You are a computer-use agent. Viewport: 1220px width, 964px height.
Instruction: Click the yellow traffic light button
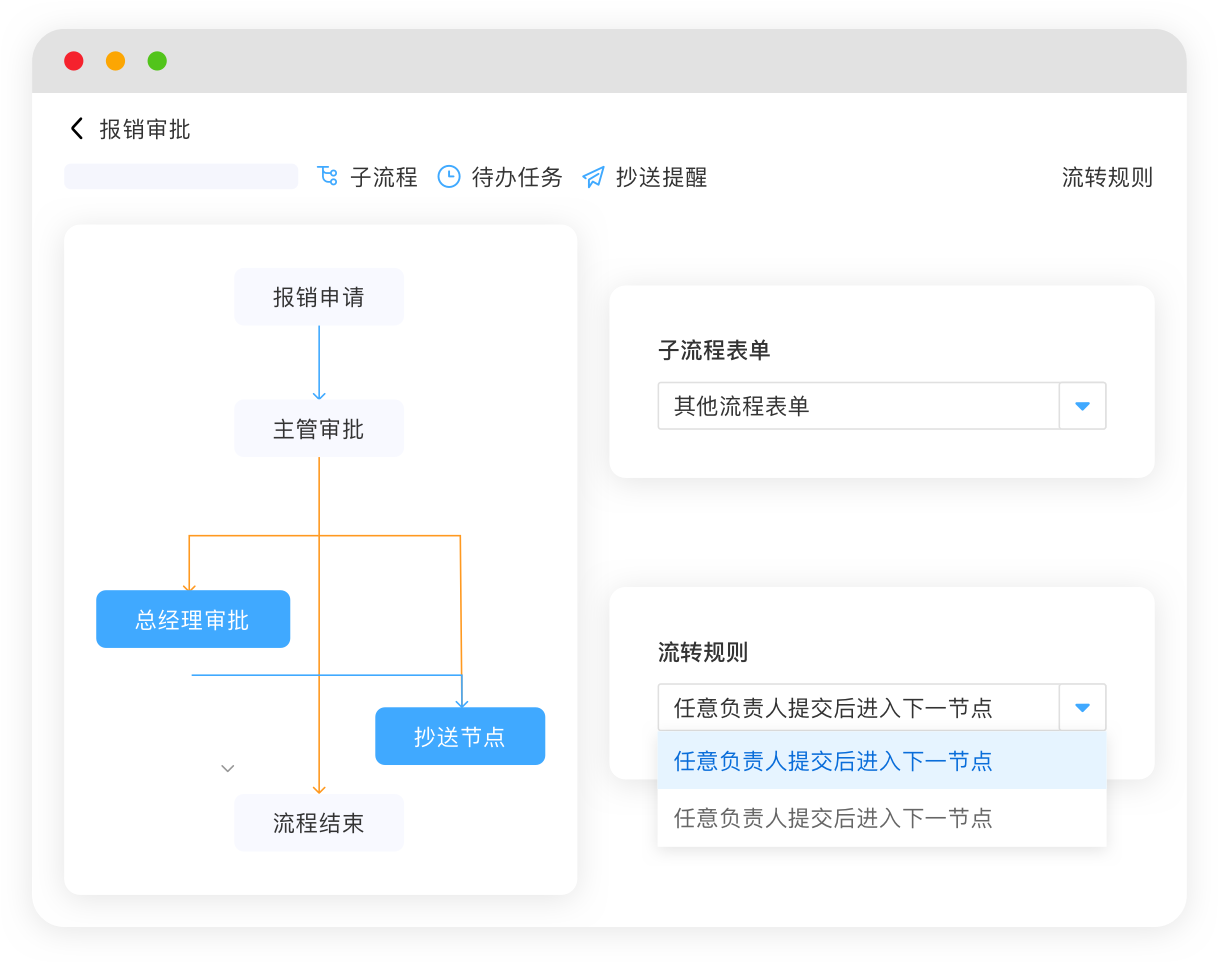pos(115,60)
